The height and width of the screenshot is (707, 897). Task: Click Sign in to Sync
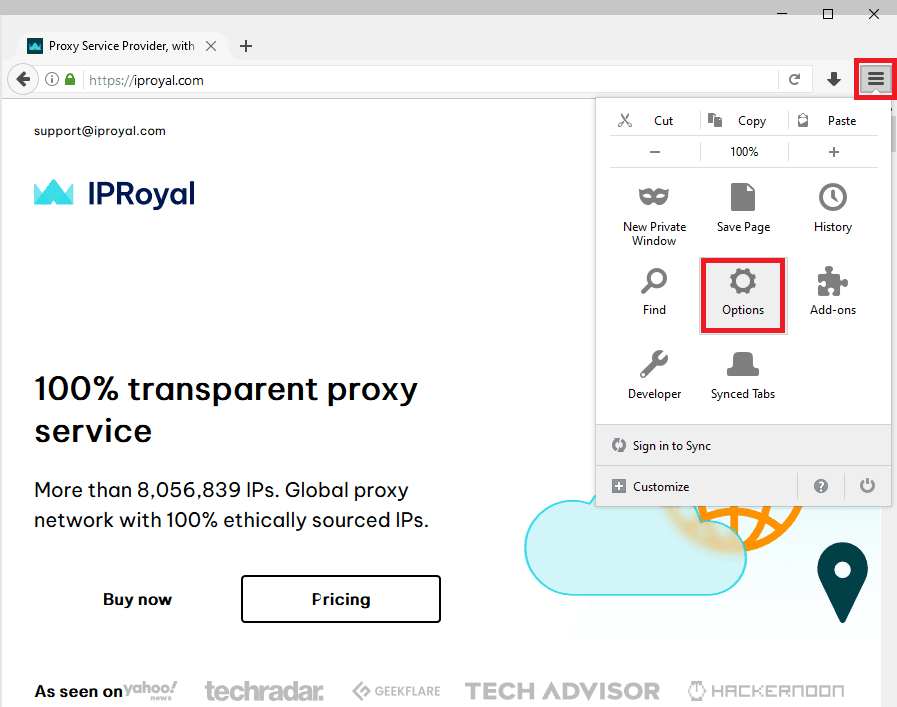pos(743,446)
